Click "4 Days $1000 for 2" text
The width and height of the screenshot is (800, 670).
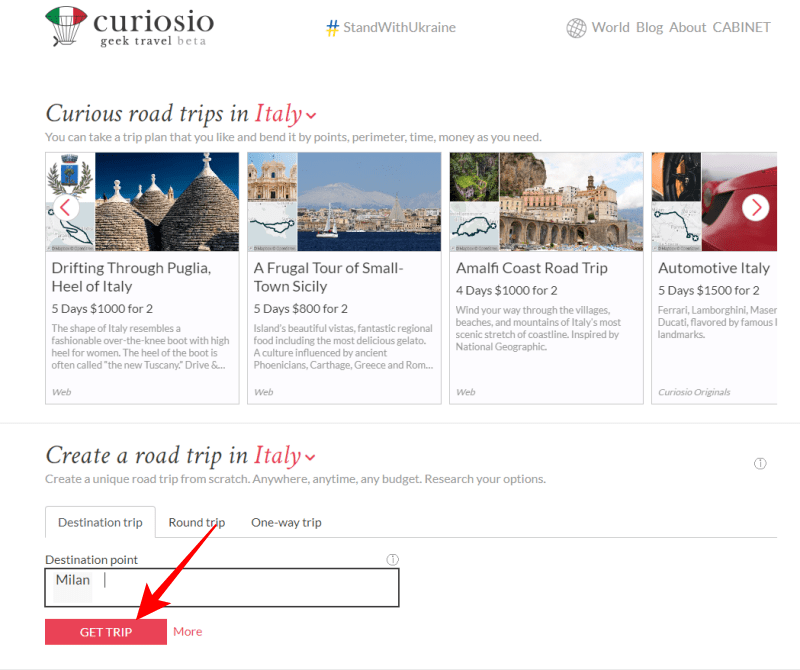pyautogui.click(x=506, y=290)
